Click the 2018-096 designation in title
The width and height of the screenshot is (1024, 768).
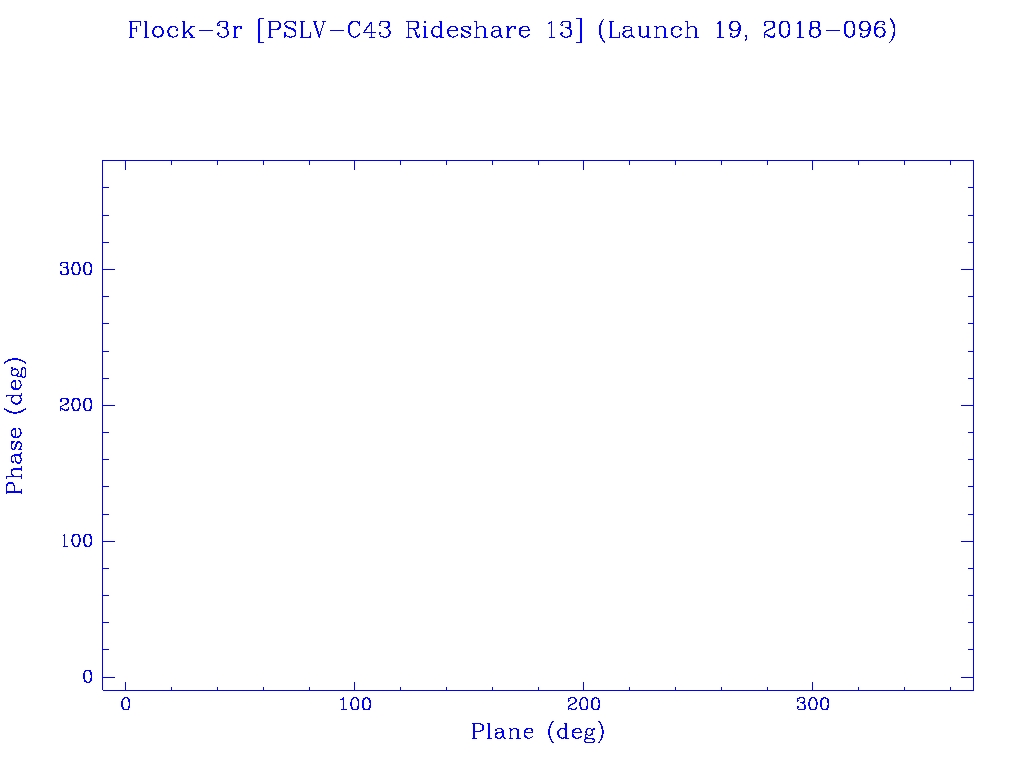[x=824, y=30]
